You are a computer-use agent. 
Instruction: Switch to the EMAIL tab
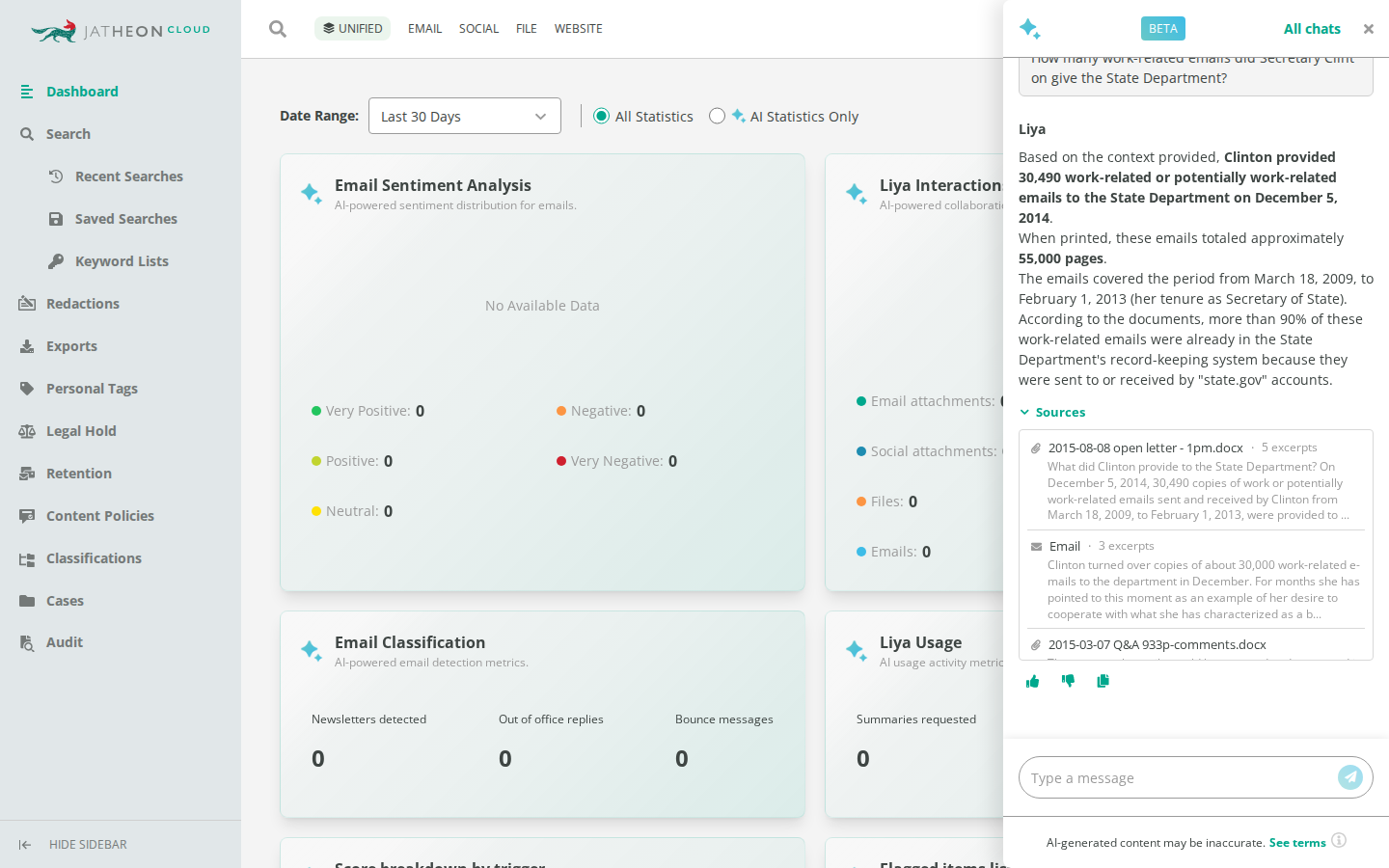click(x=424, y=29)
